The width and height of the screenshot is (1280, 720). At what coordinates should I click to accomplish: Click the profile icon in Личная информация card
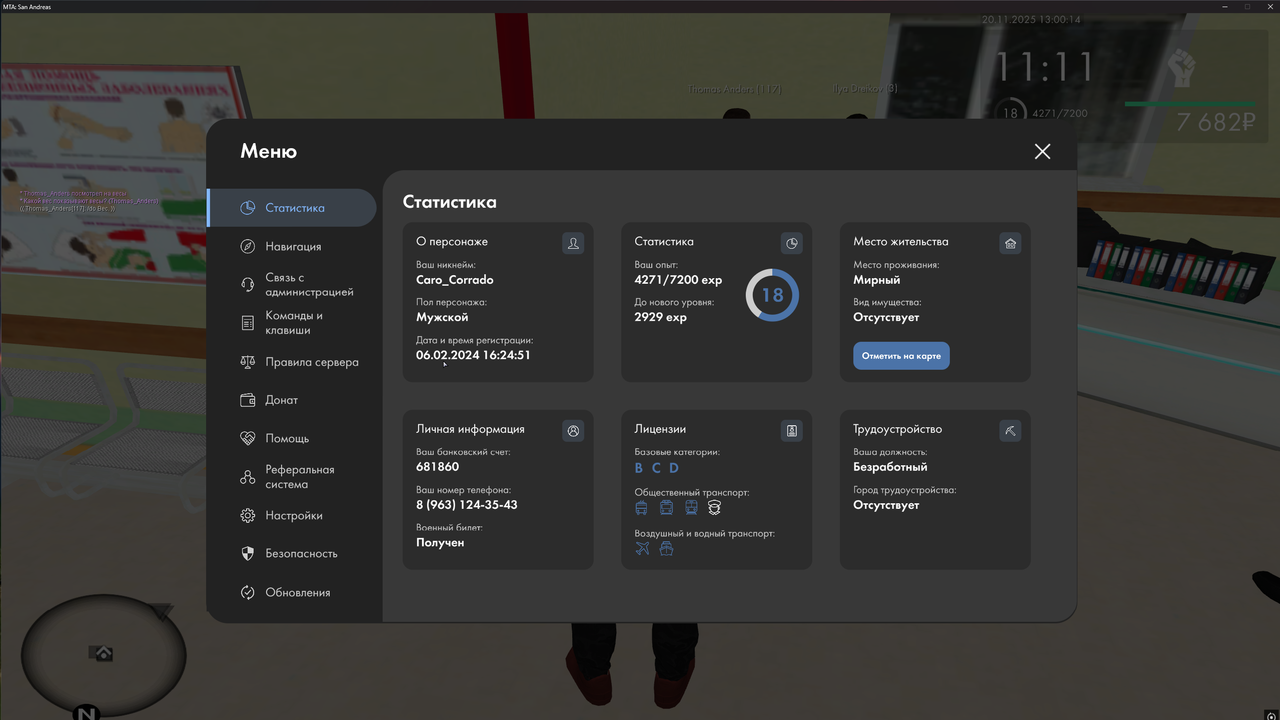coord(573,430)
